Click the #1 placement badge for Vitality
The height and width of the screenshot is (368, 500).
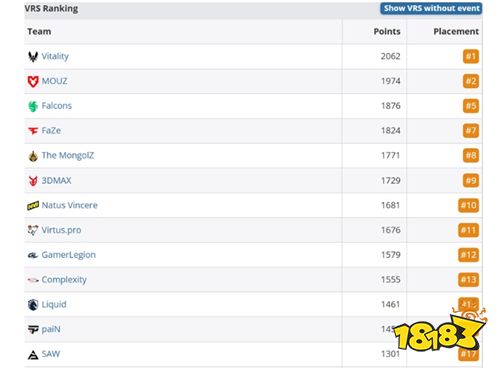point(471,56)
